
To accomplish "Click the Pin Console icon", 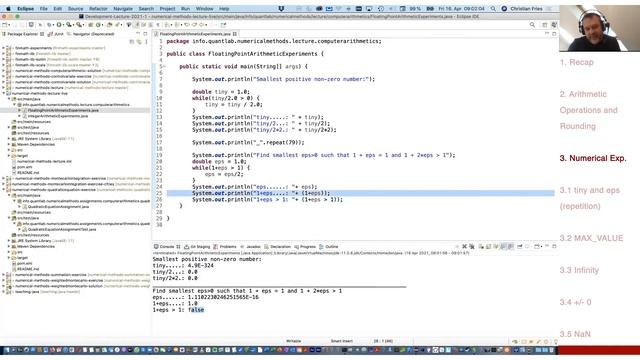I will [520, 247].
